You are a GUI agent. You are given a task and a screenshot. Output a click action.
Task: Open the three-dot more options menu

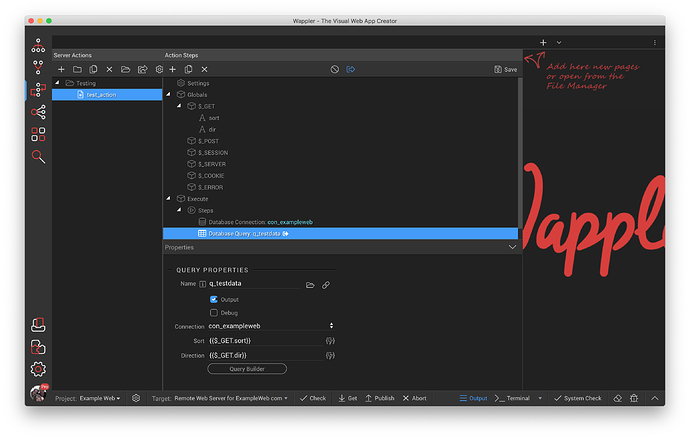pyautogui.click(x=655, y=43)
